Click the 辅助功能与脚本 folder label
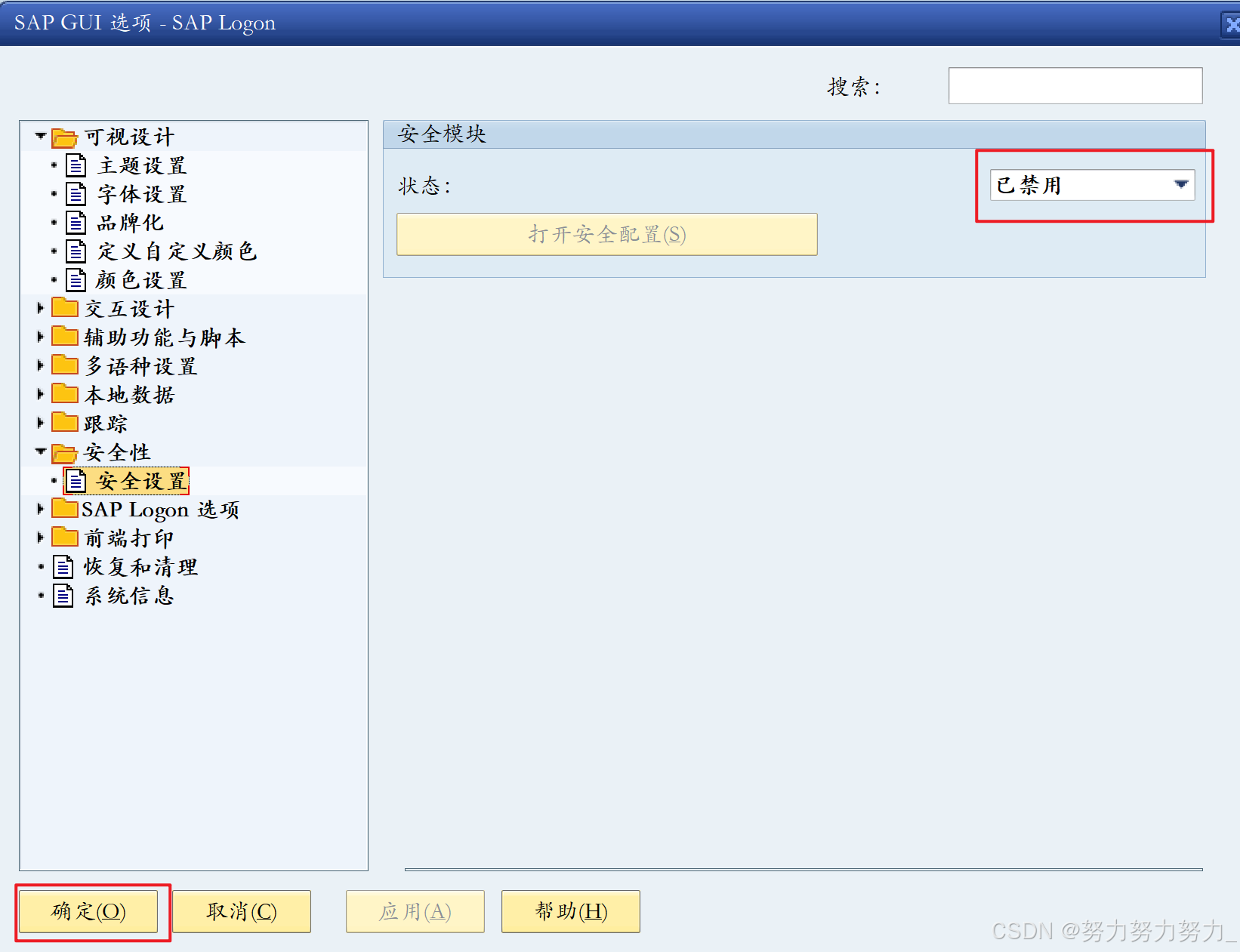This screenshot has width=1240, height=952. click(x=165, y=337)
